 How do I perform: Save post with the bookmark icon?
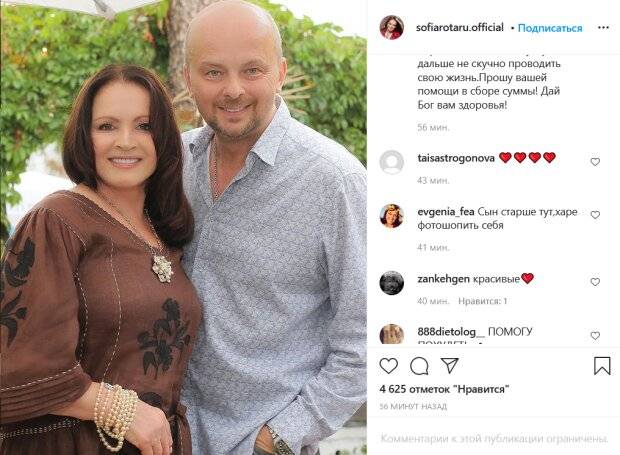point(602,366)
